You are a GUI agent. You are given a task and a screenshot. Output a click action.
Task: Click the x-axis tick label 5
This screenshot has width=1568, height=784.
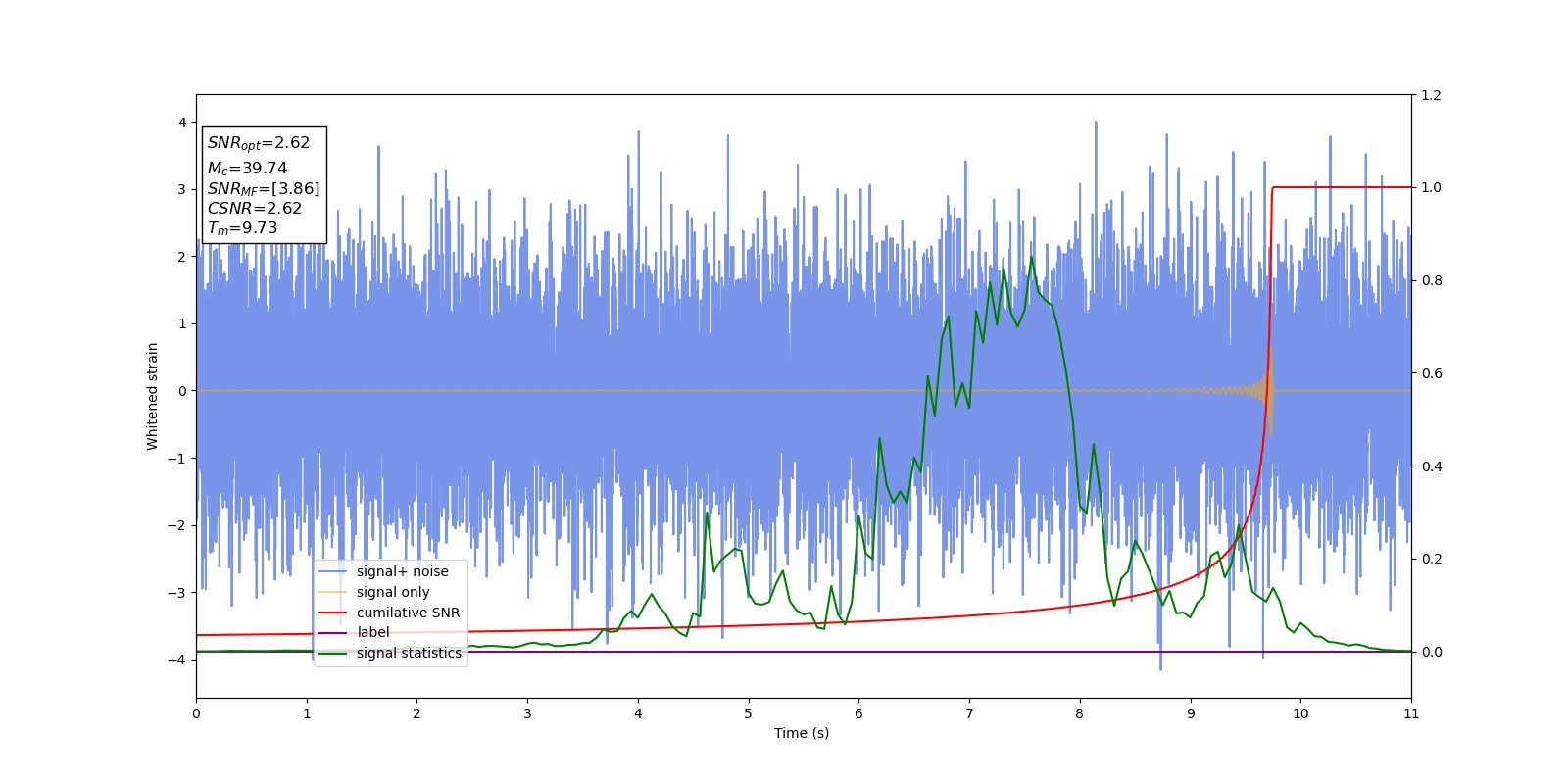[749, 713]
